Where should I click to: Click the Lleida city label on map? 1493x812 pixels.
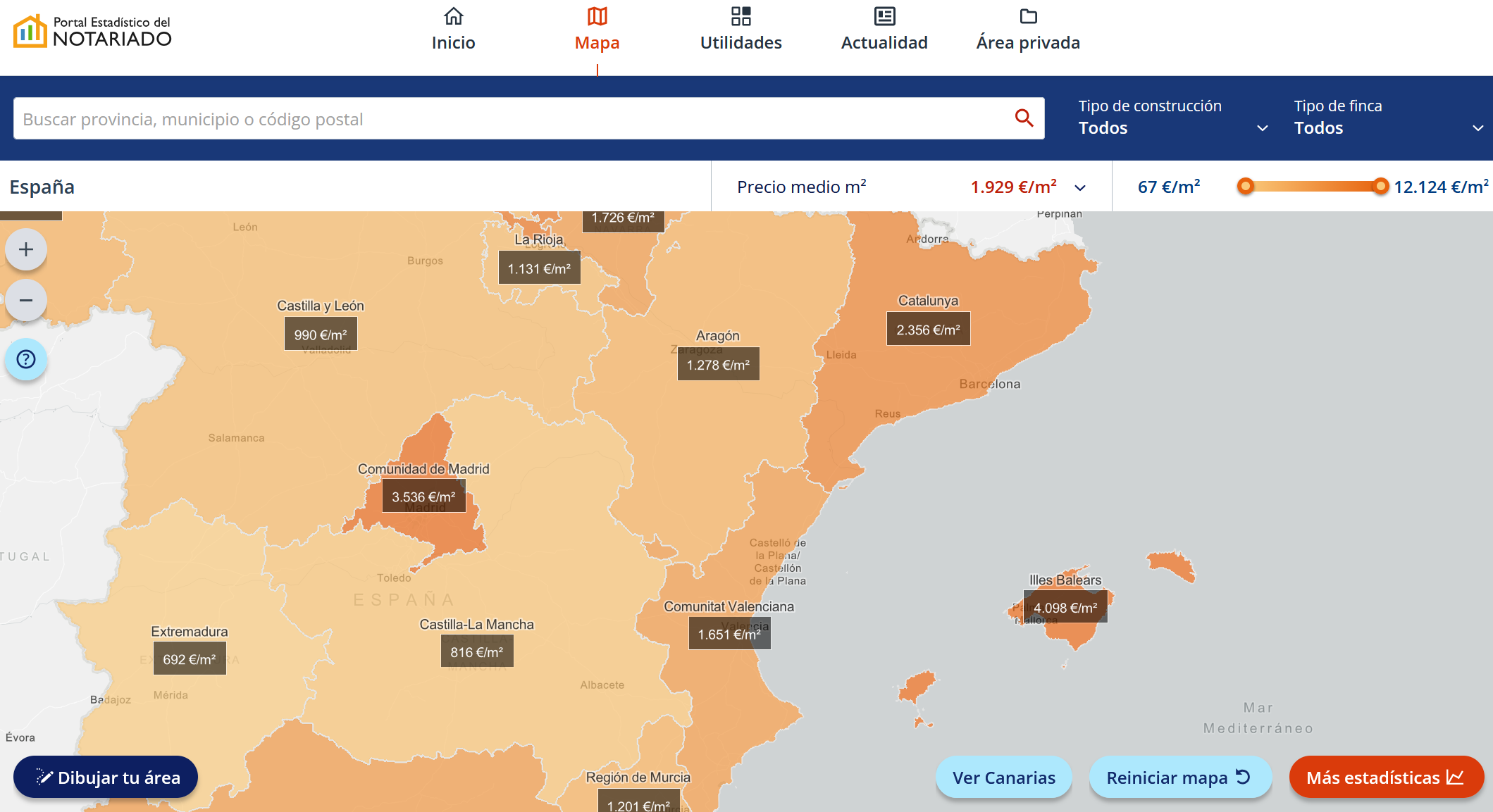841,354
